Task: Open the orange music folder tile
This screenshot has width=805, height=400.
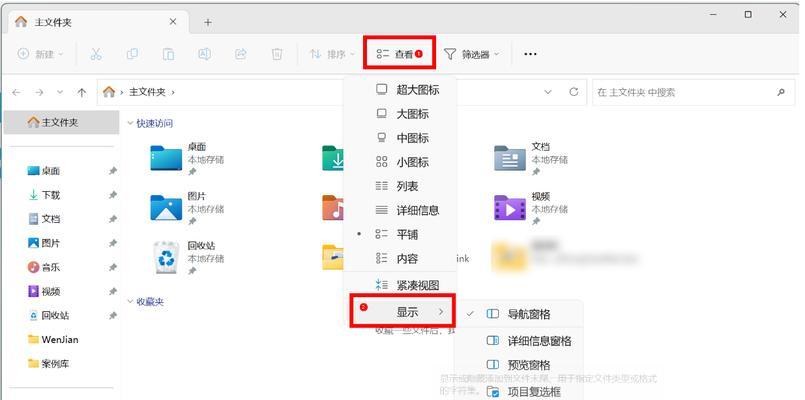Action: pyautogui.click(x=333, y=208)
